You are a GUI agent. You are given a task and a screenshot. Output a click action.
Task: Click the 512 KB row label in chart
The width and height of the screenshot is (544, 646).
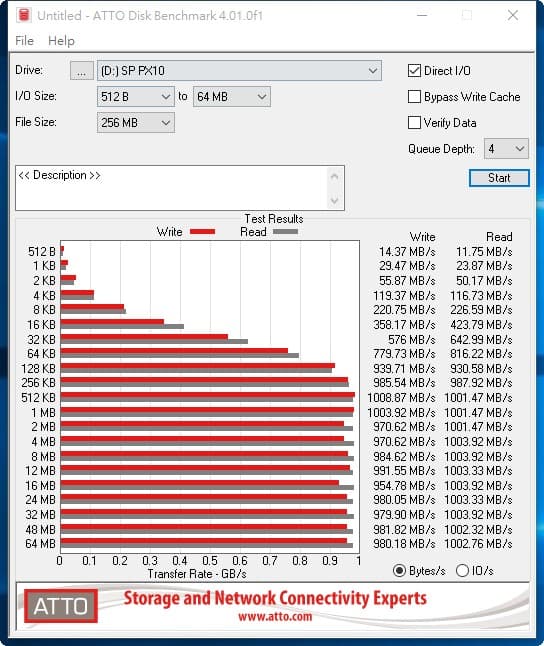[x=38, y=398]
